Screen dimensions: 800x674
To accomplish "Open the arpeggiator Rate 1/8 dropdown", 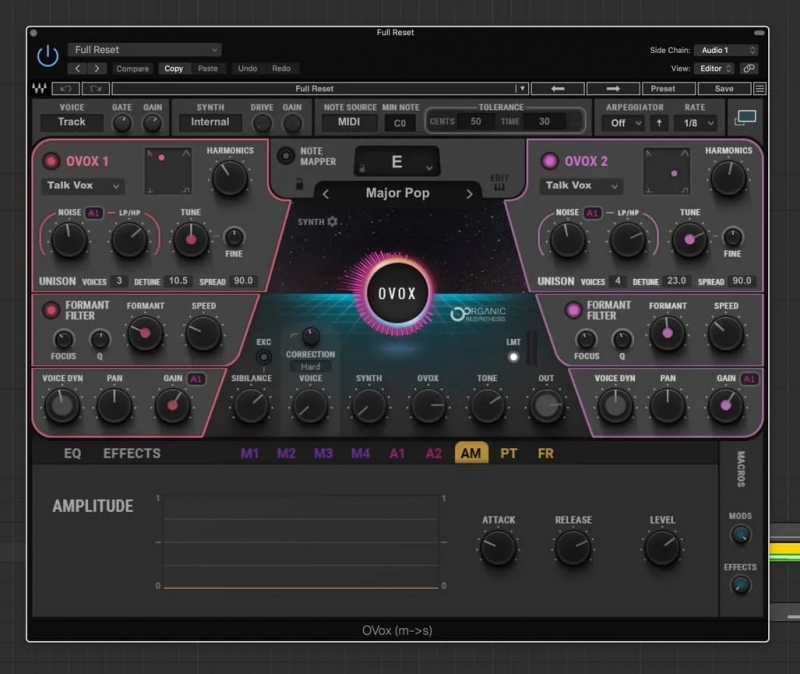I will point(695,123).
